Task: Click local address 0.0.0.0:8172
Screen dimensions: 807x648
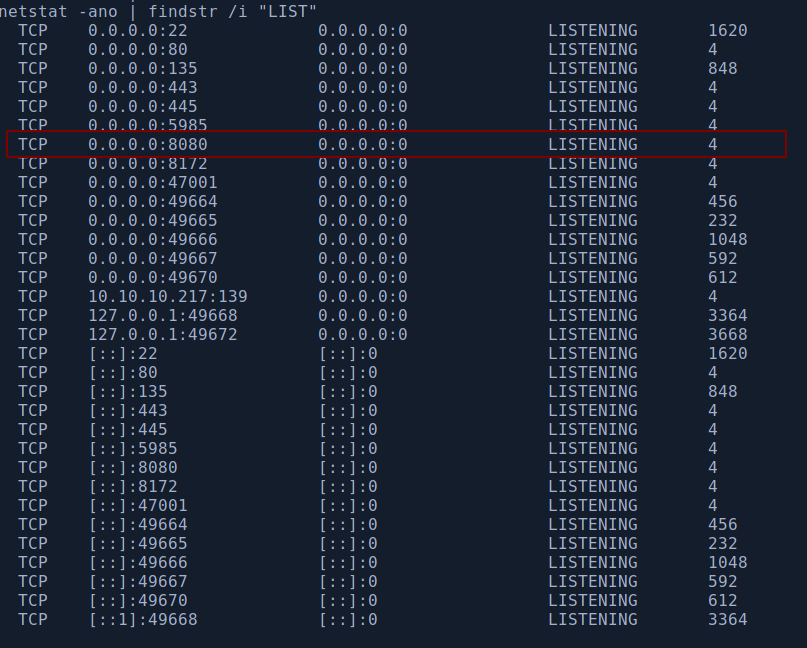Action: point(148,164)
